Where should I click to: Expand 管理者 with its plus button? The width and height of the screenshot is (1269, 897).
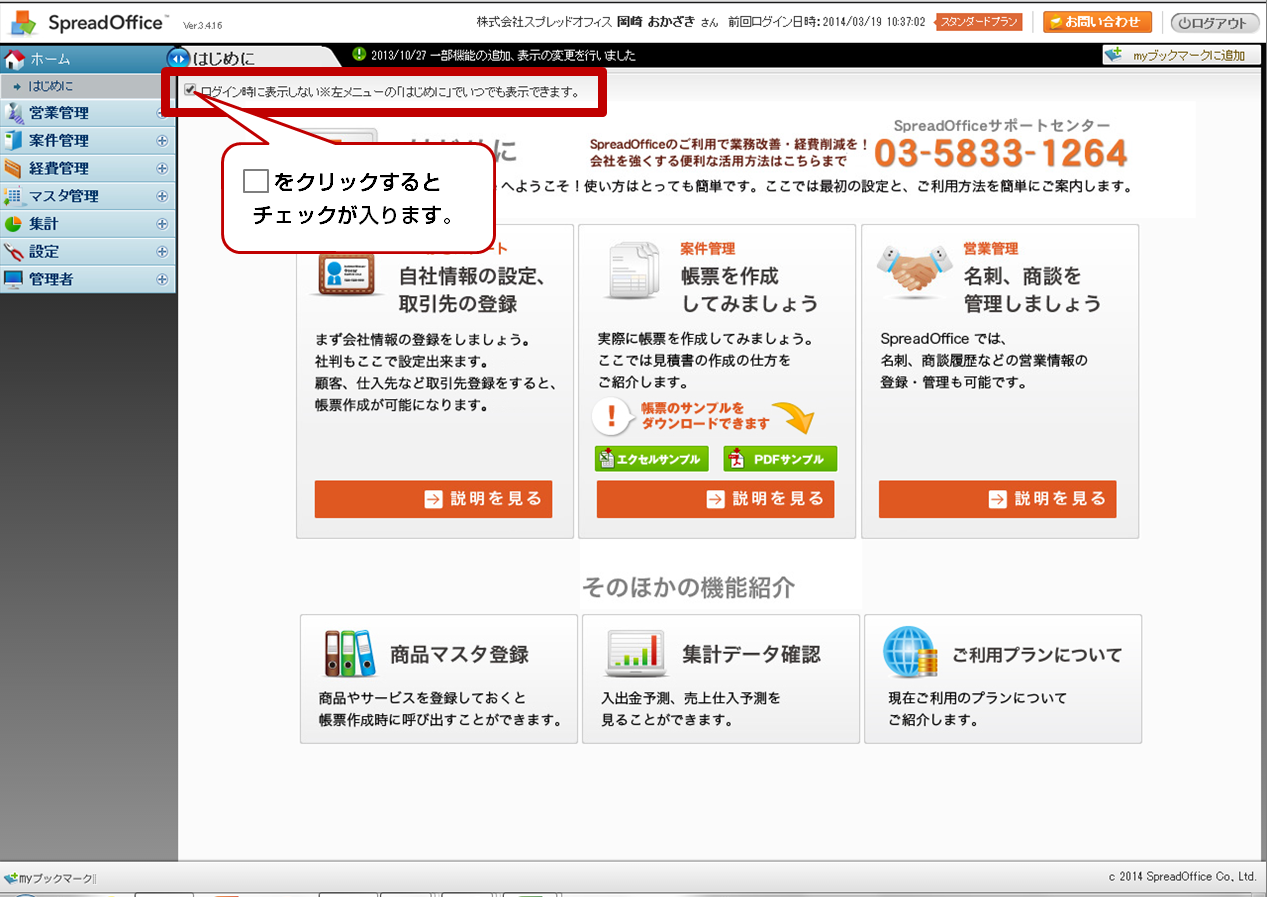[162, 280]
